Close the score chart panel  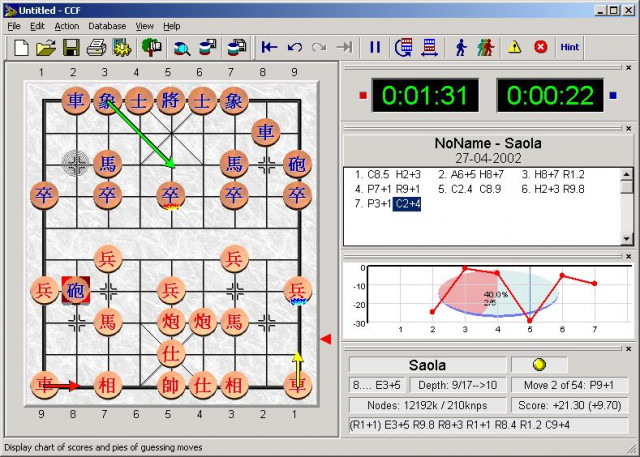[629, 256]
